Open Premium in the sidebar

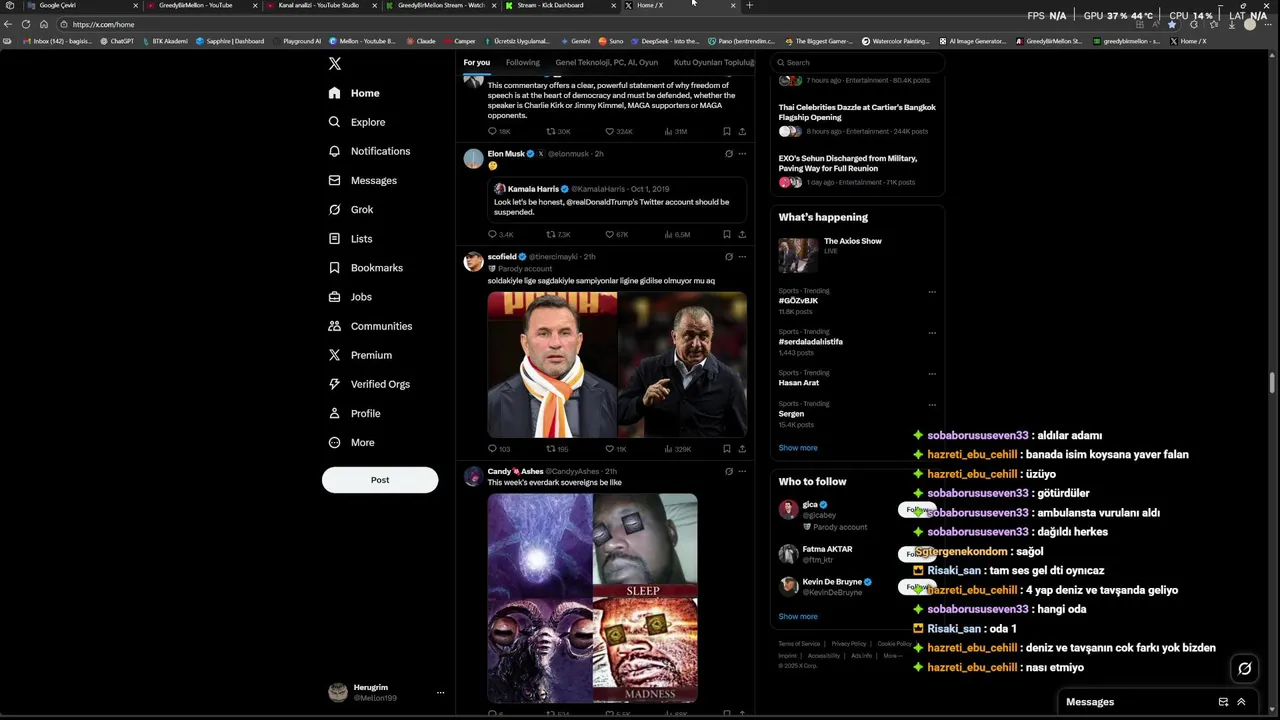(360, 355)
